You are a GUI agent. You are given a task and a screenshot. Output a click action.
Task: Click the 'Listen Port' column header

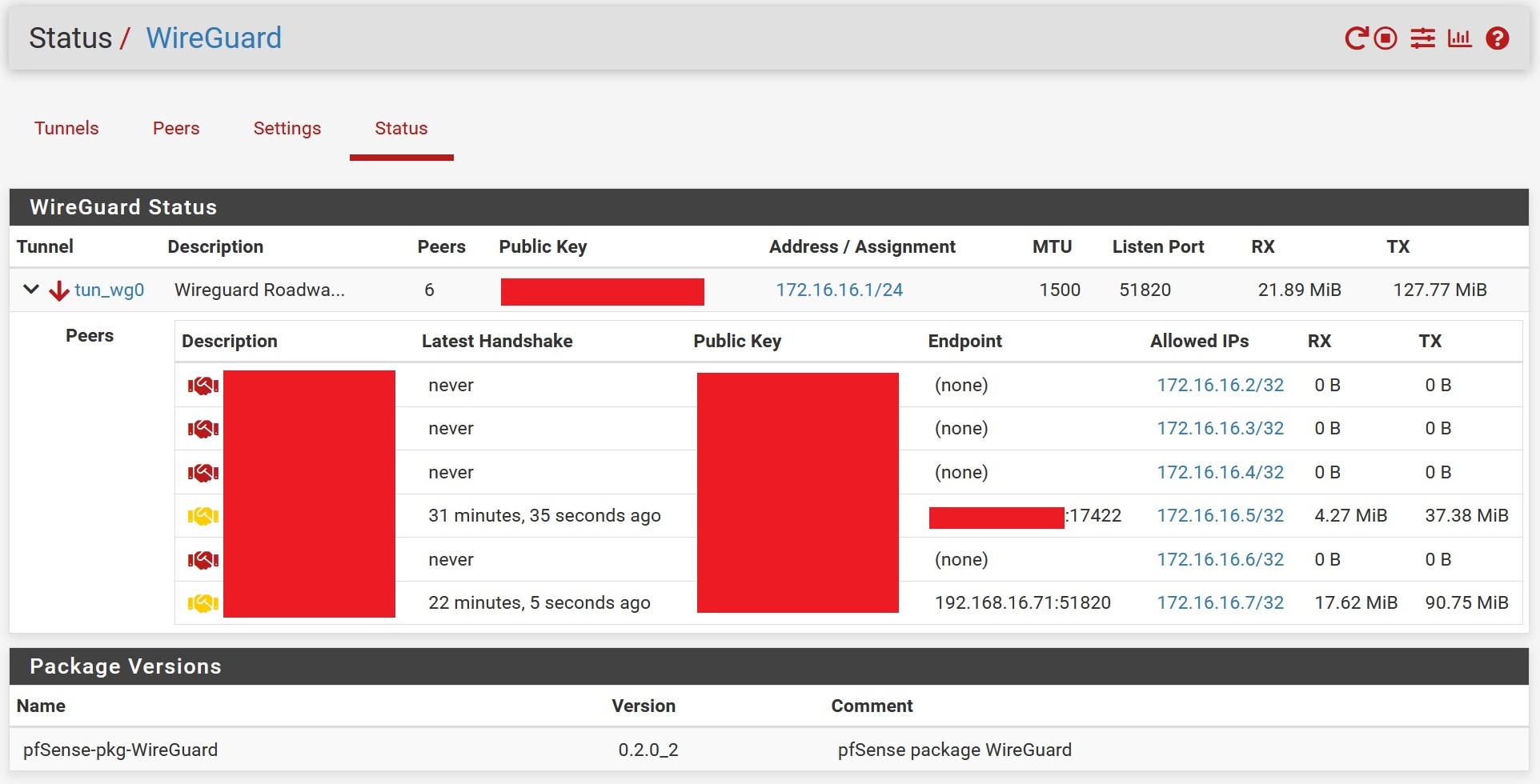(1158, 246)
